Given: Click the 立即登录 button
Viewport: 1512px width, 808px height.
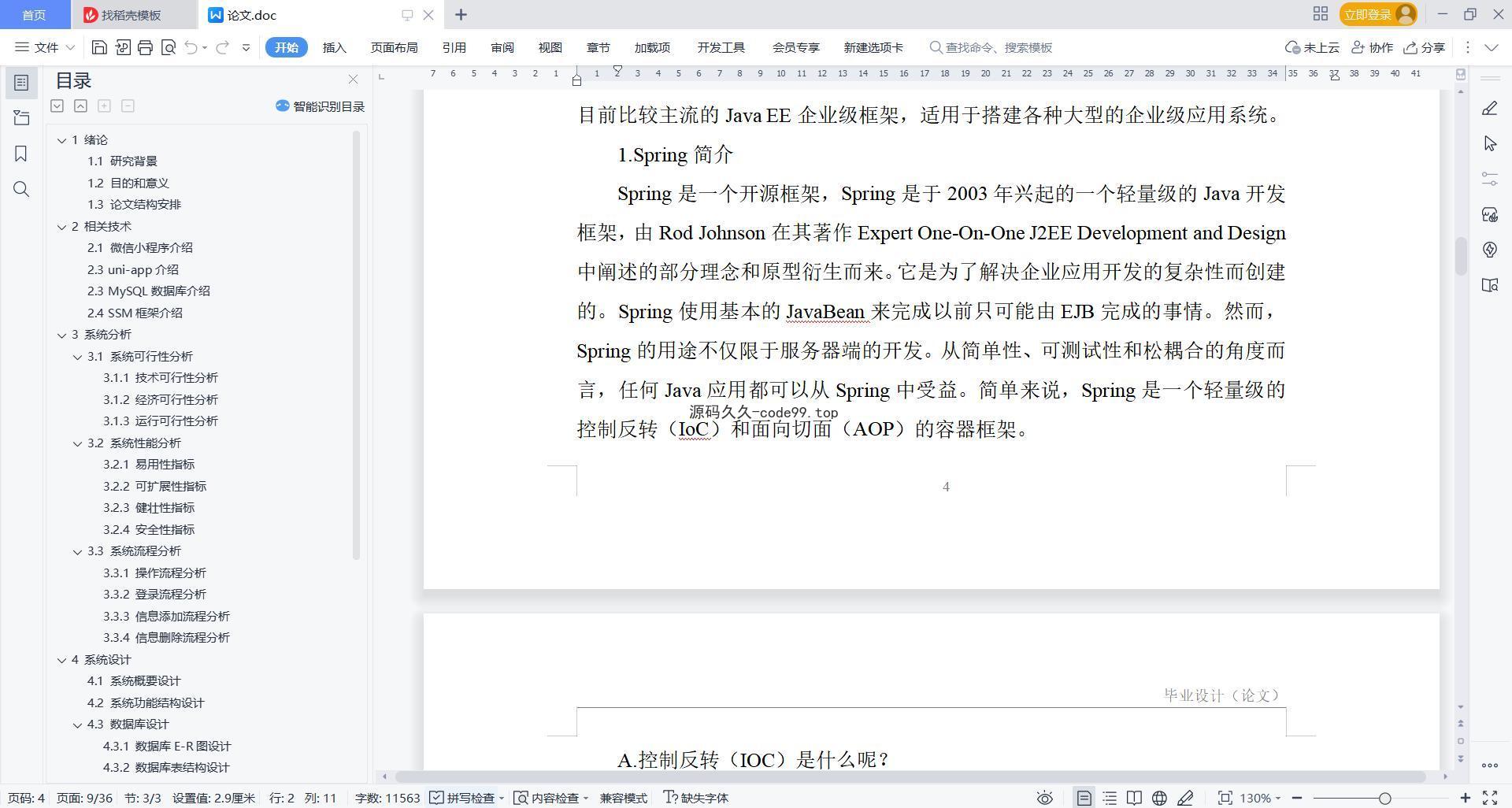Looking at the screenshot, I should (1377, 14).
